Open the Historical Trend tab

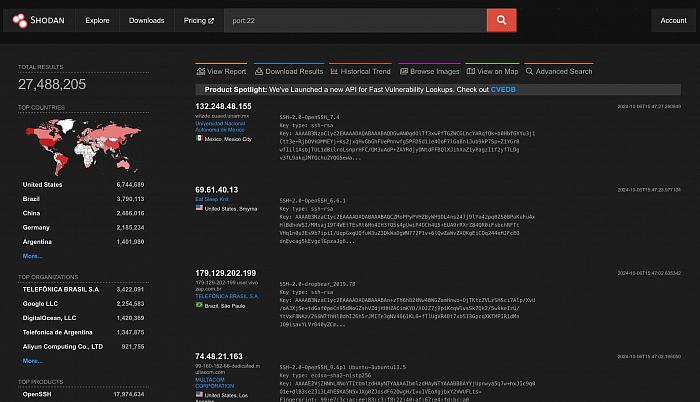(360, 71)
